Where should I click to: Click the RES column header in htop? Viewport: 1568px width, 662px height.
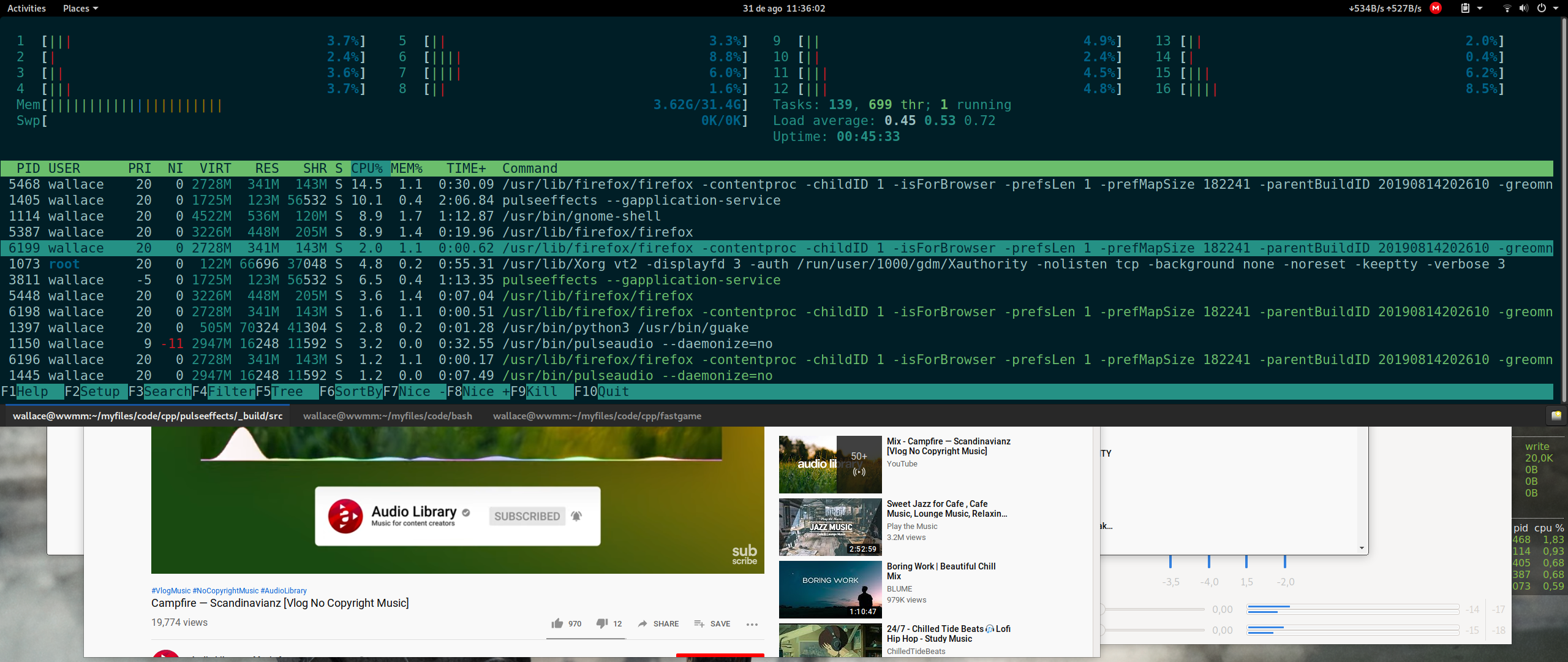(267, 169)
